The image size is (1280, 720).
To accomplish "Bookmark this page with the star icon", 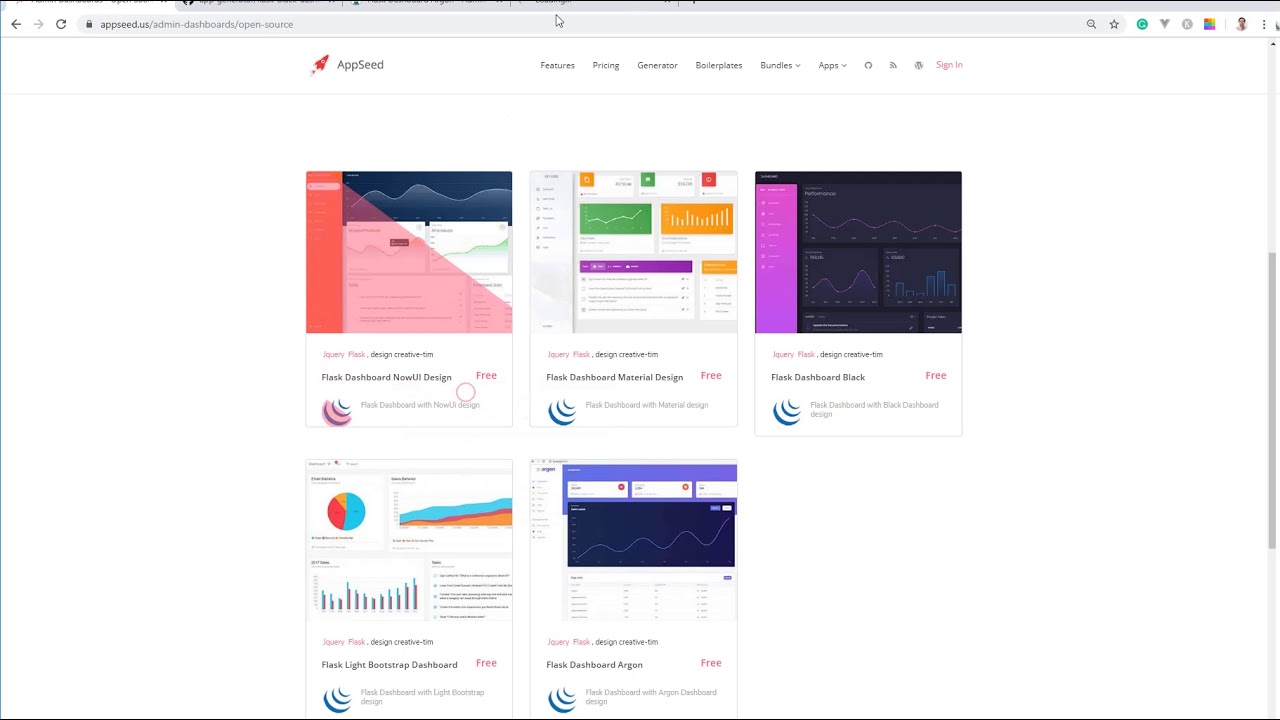I will coord(1114,24).
